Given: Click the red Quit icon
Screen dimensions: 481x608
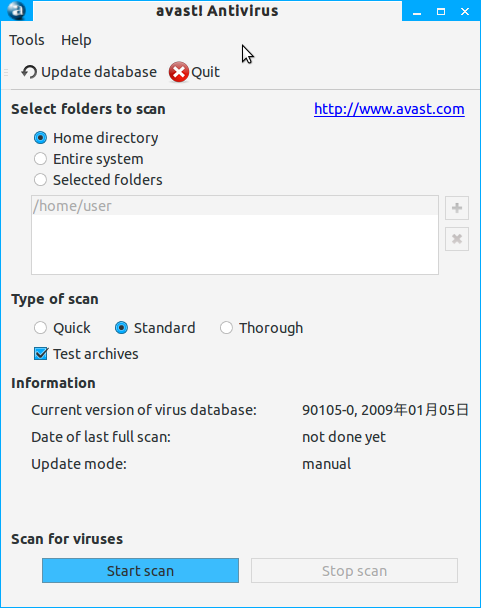Looking at the screenshot, I should click(x=179, y=72).
